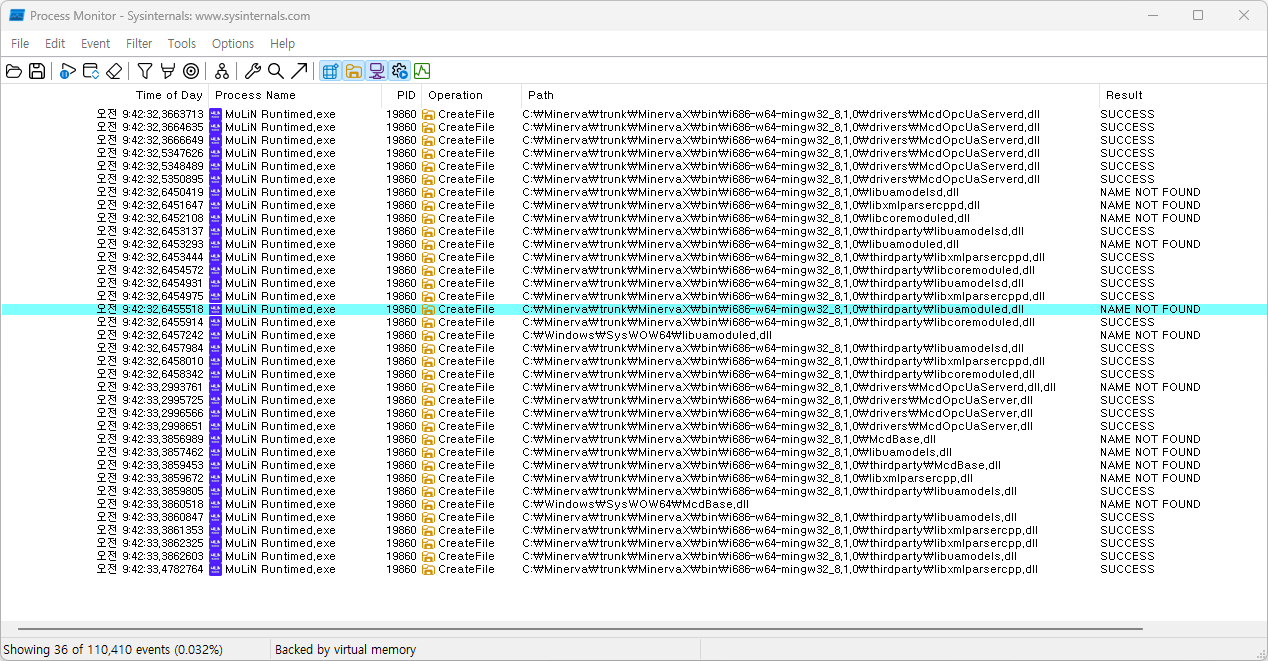Open the Event menu
Screen dimensions: 1268x661
pyautogui.click(x=96, y=44)
